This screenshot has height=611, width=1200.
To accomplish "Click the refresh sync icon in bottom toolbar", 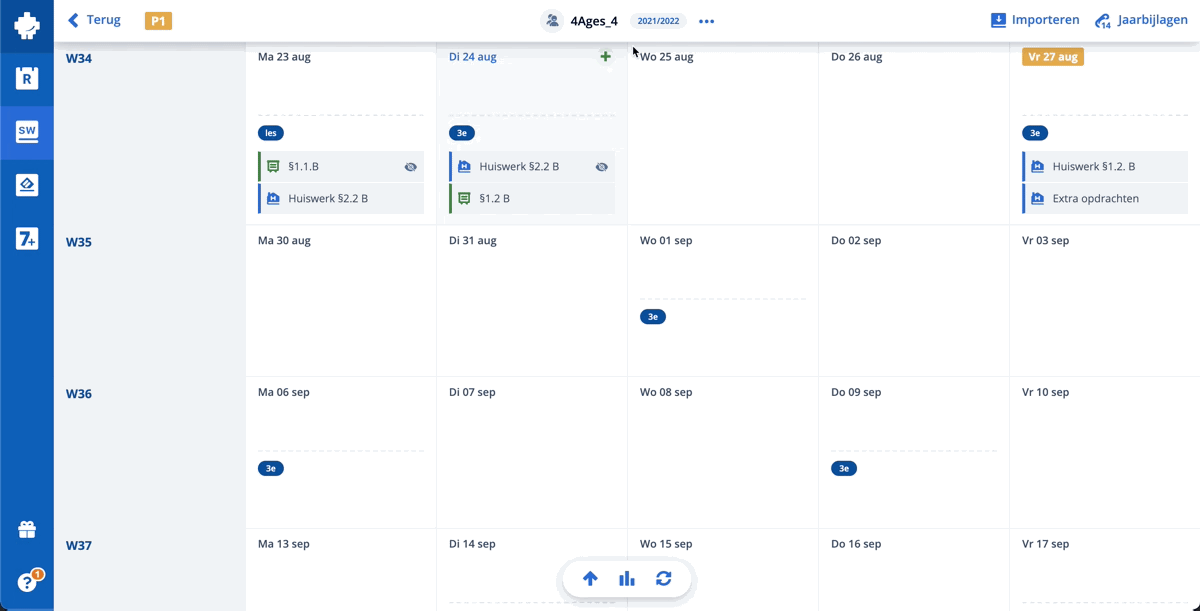I will pos(664,579).
